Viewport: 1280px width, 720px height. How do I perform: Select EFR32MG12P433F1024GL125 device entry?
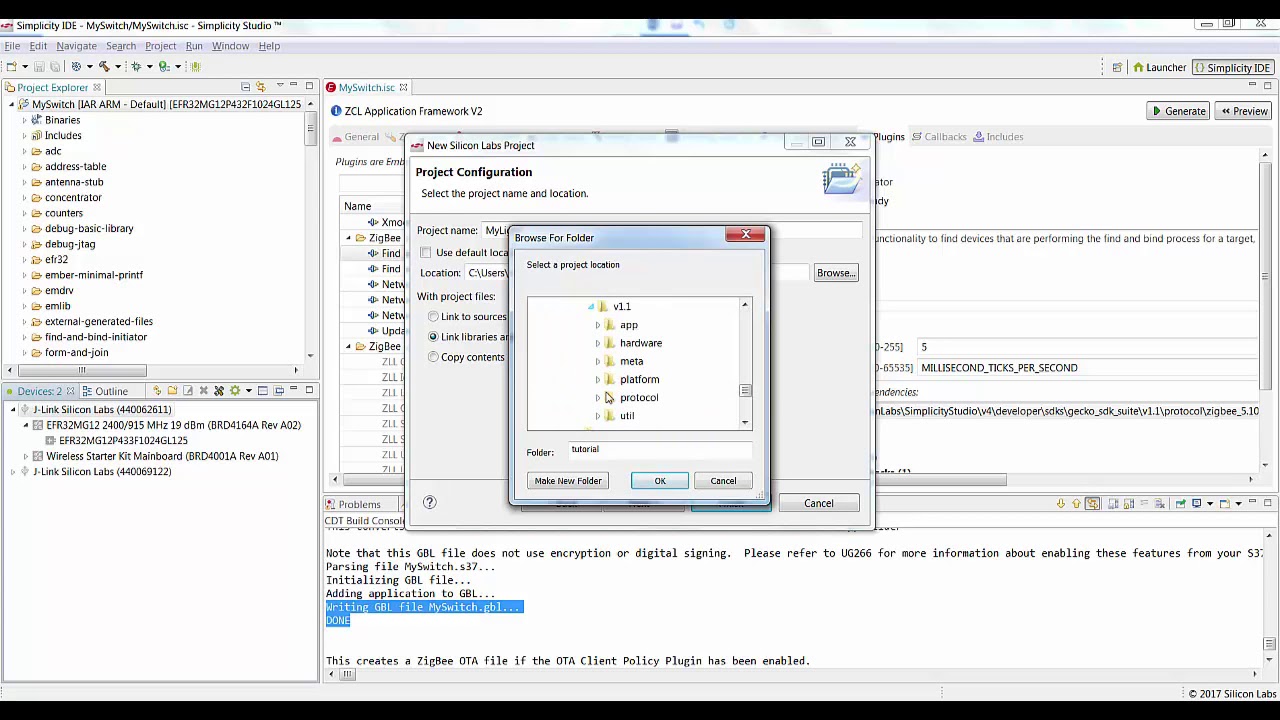123,441
